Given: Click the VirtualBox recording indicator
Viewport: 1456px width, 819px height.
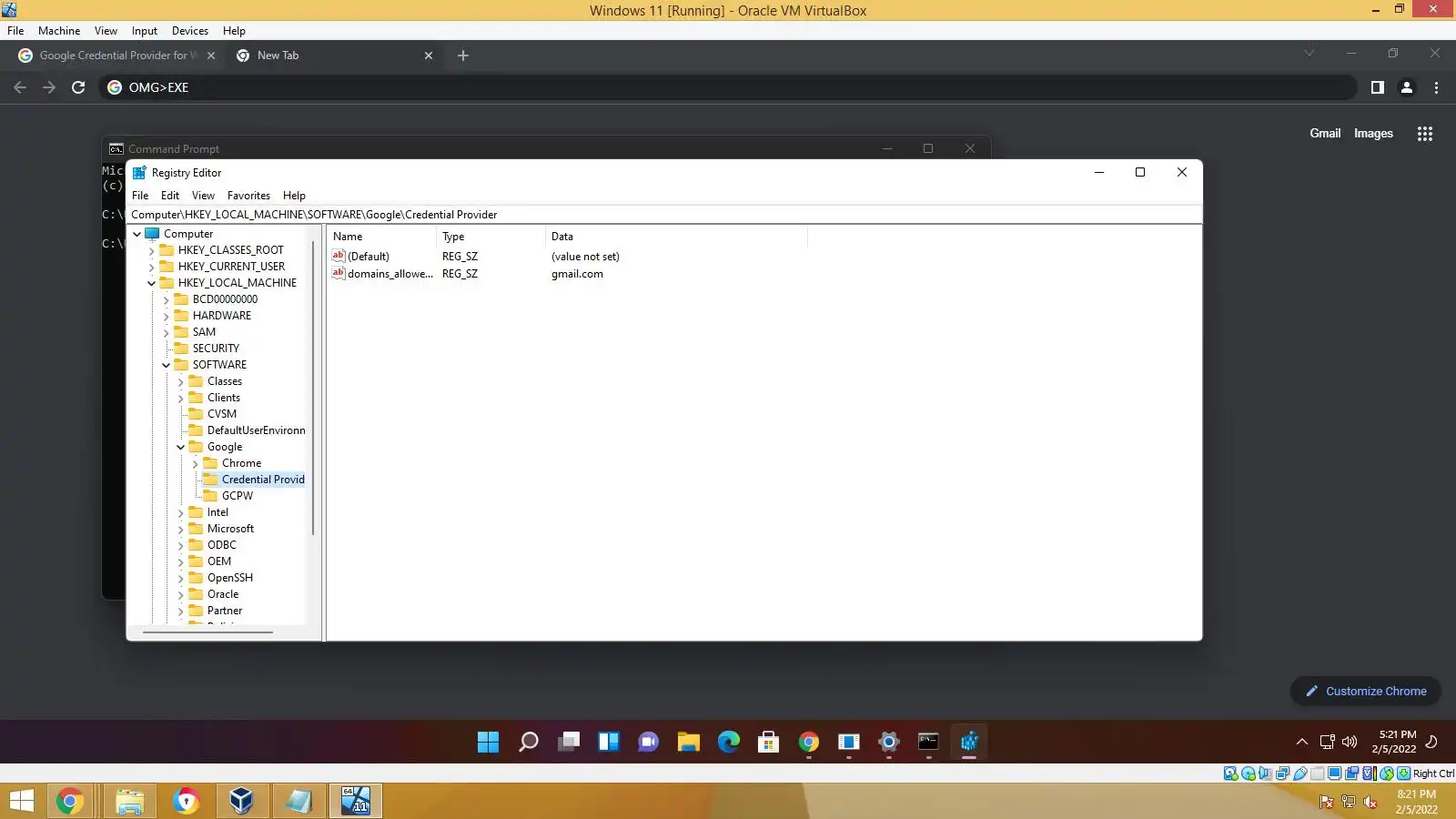Looking at the screenshot, I should pyautogui.click(x=1352, y=773).
